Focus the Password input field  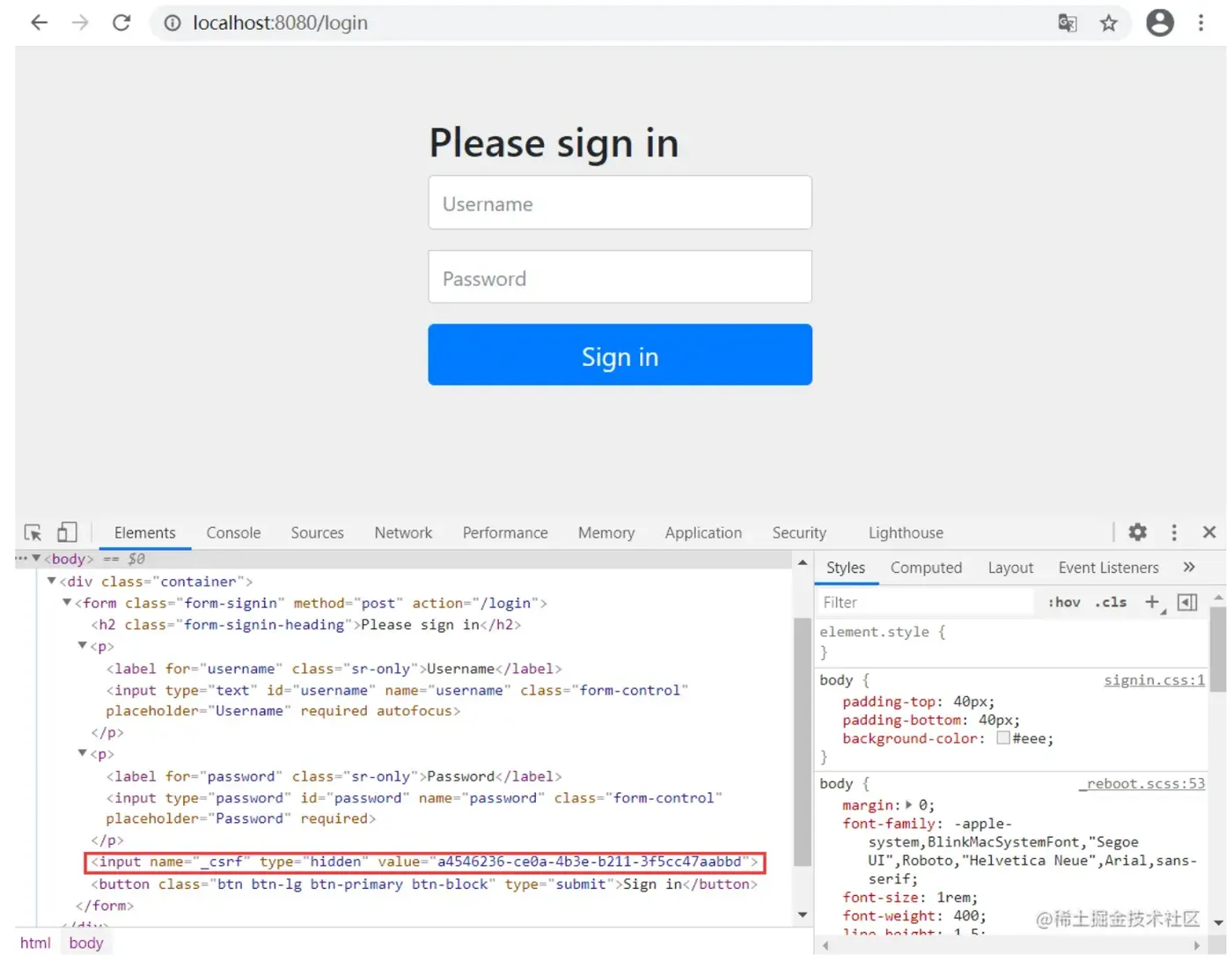[620, 277]
